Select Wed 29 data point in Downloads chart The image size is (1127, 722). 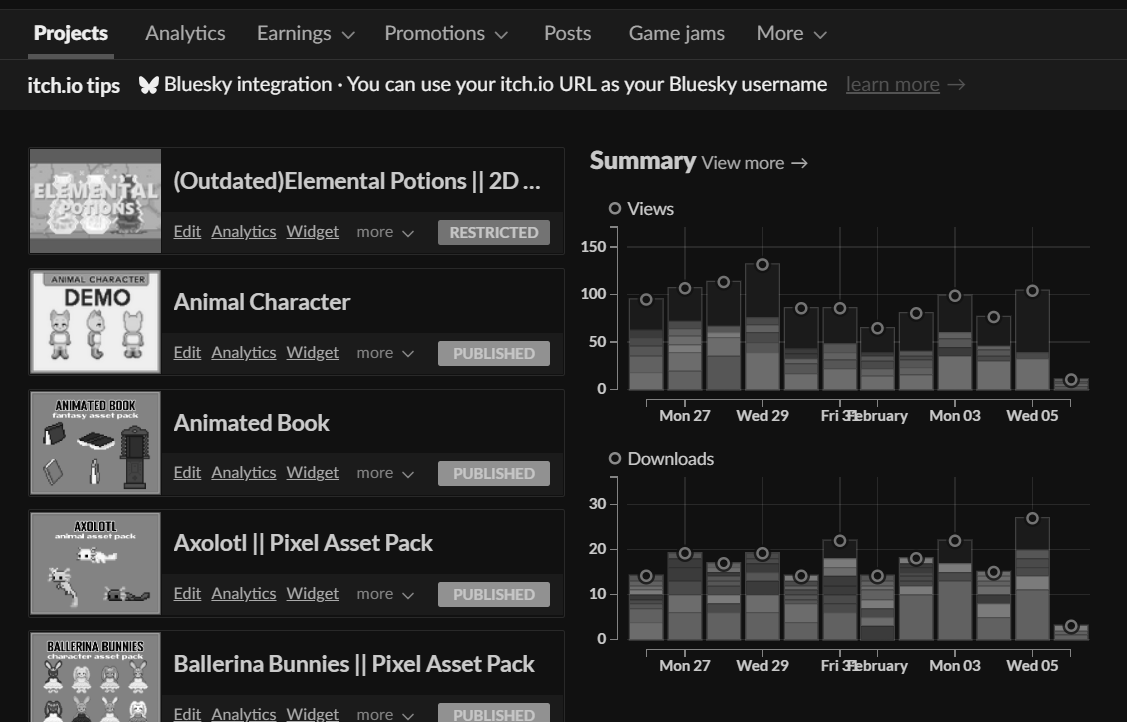(763, 554)
